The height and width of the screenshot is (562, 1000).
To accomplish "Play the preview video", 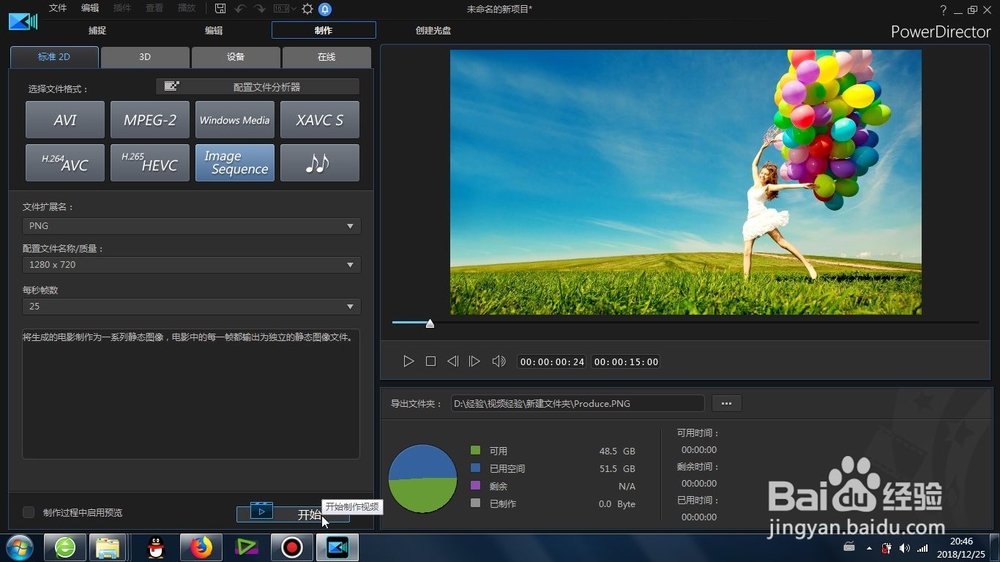I will coord(408,361).
